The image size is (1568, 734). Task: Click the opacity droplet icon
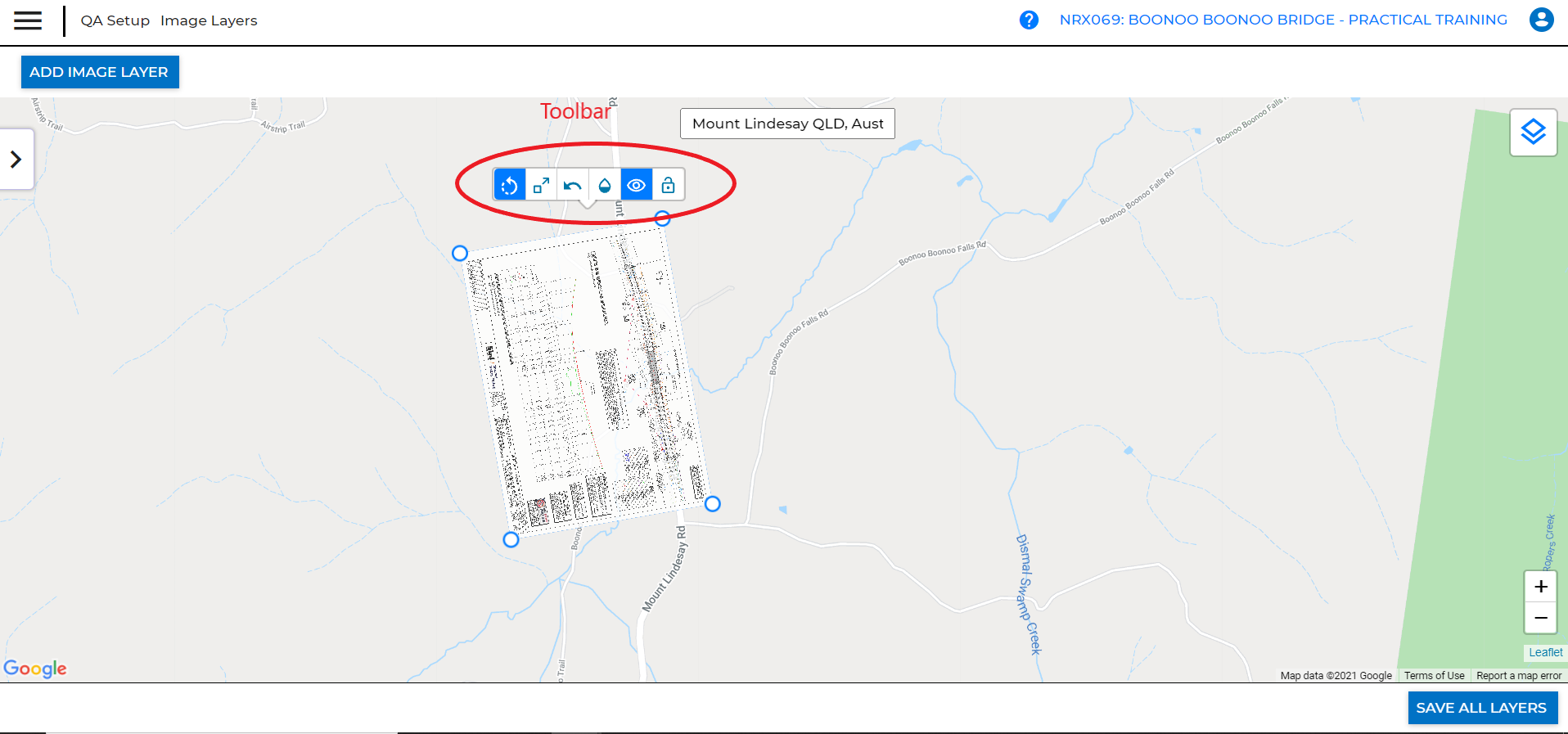(x=605, y=186)
